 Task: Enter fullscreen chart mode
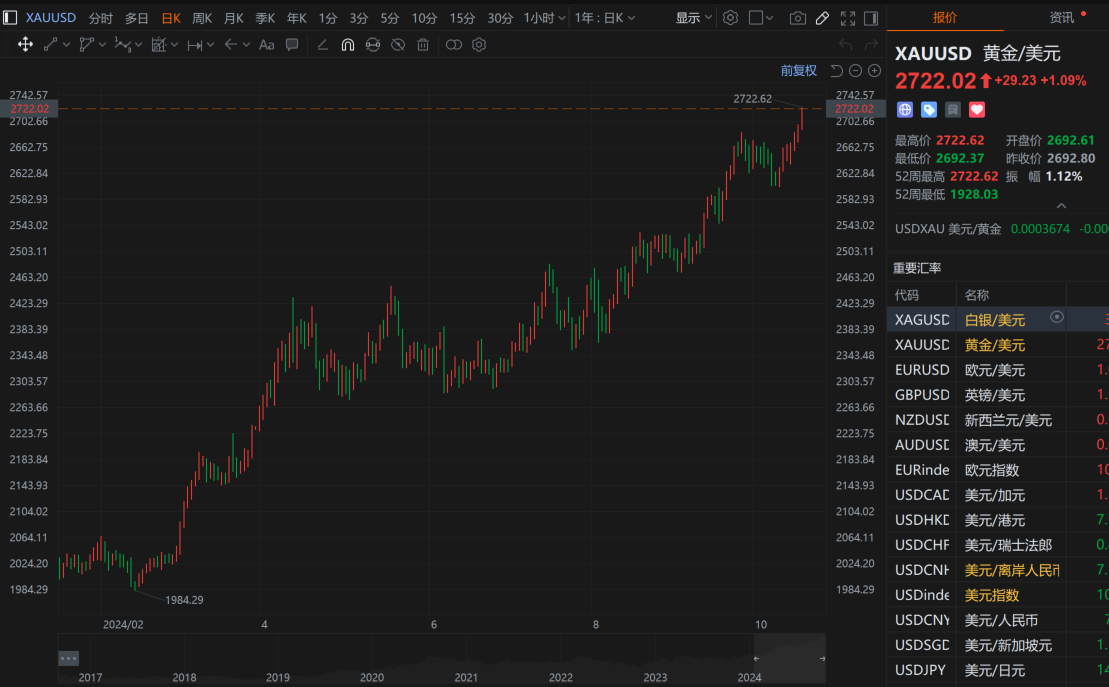coord(847,18)
